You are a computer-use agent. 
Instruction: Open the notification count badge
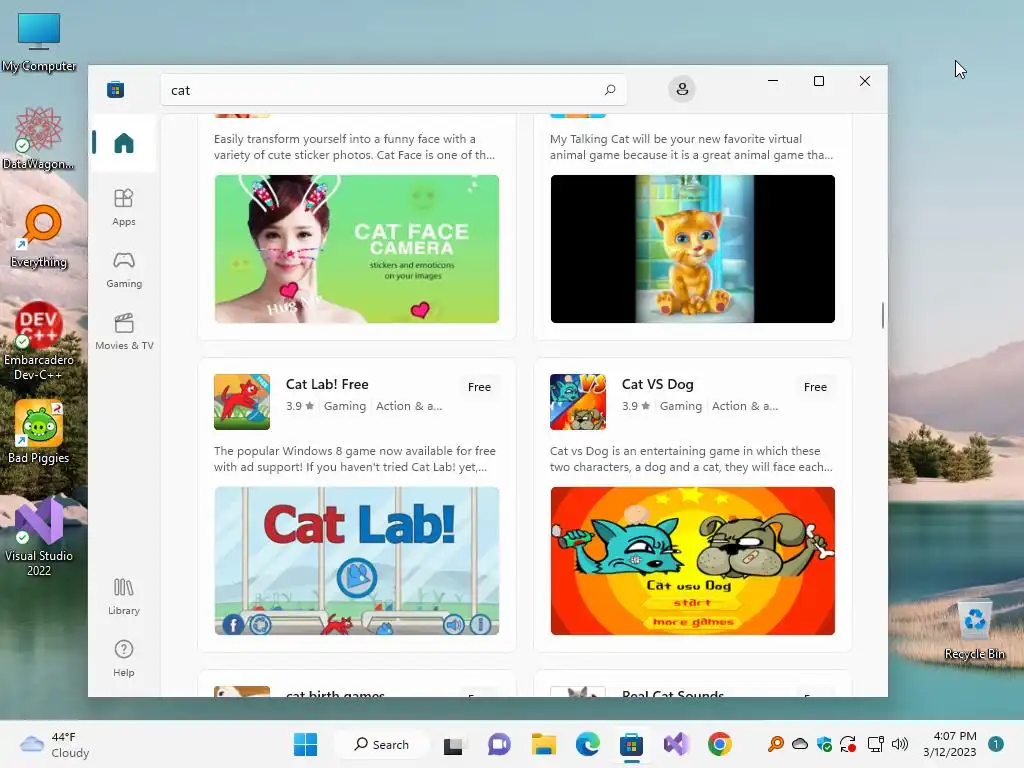[996, 744]
